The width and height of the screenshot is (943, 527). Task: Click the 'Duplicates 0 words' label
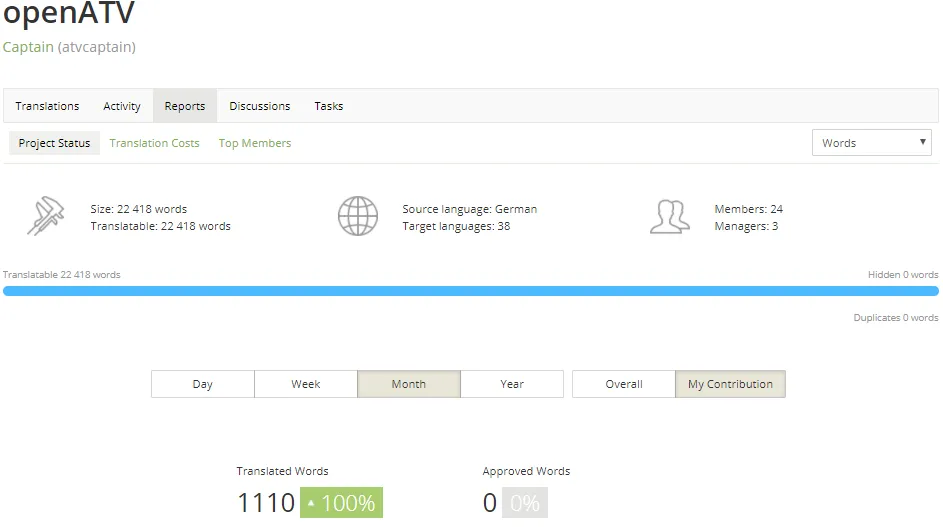coord(896,317)
